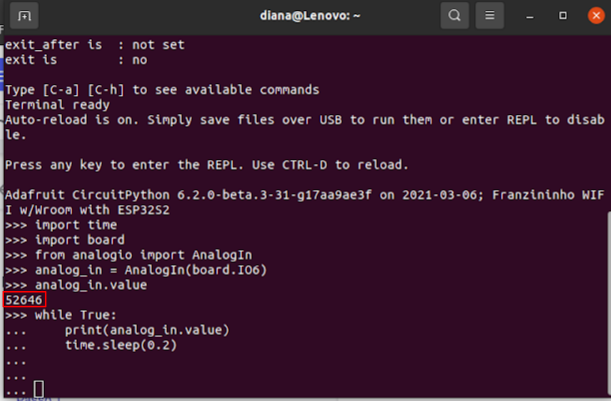The width and height of the screenshot is (611, 401).
Task: Click the terminal cursor block
Action: [39, 389]
